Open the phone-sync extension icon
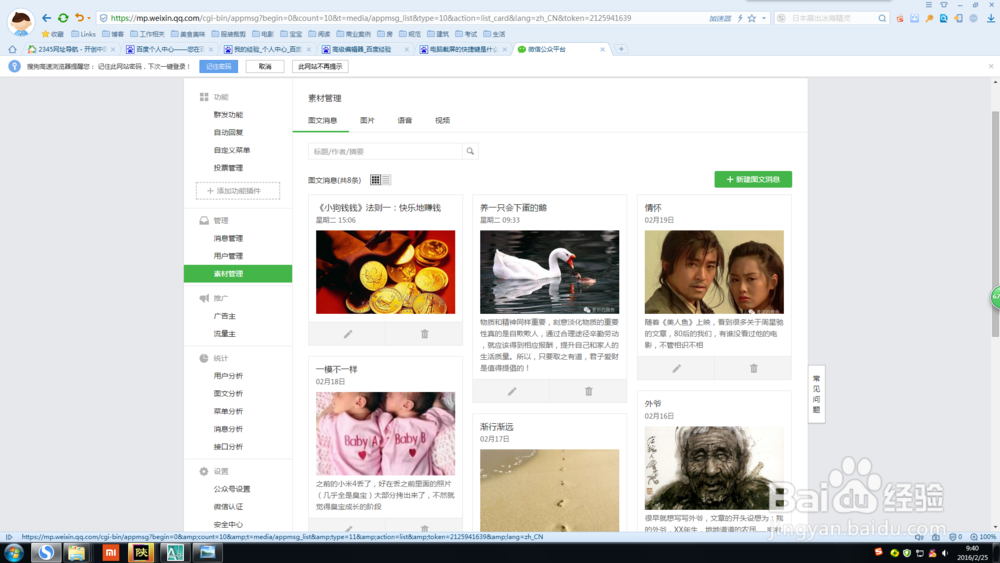This screenshot has width=1000, height=563. tap(959, 18)
